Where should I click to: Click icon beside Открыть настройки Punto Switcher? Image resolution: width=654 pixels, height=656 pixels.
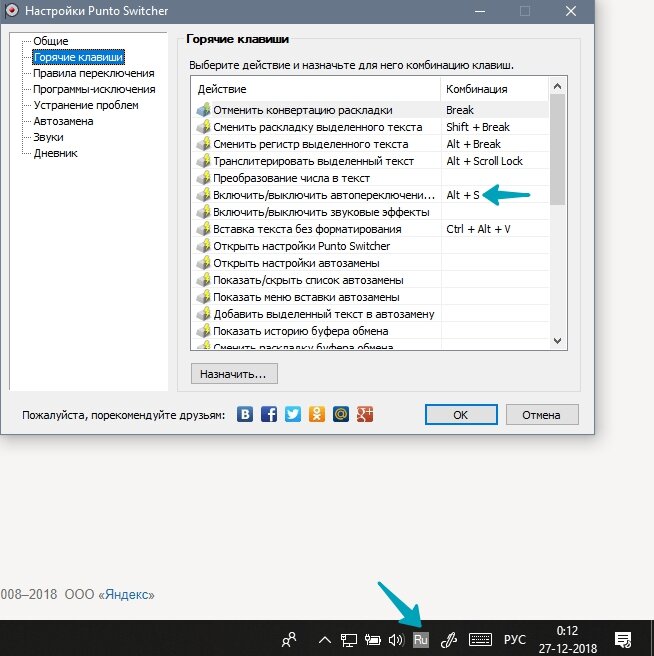tap(203, 246)
